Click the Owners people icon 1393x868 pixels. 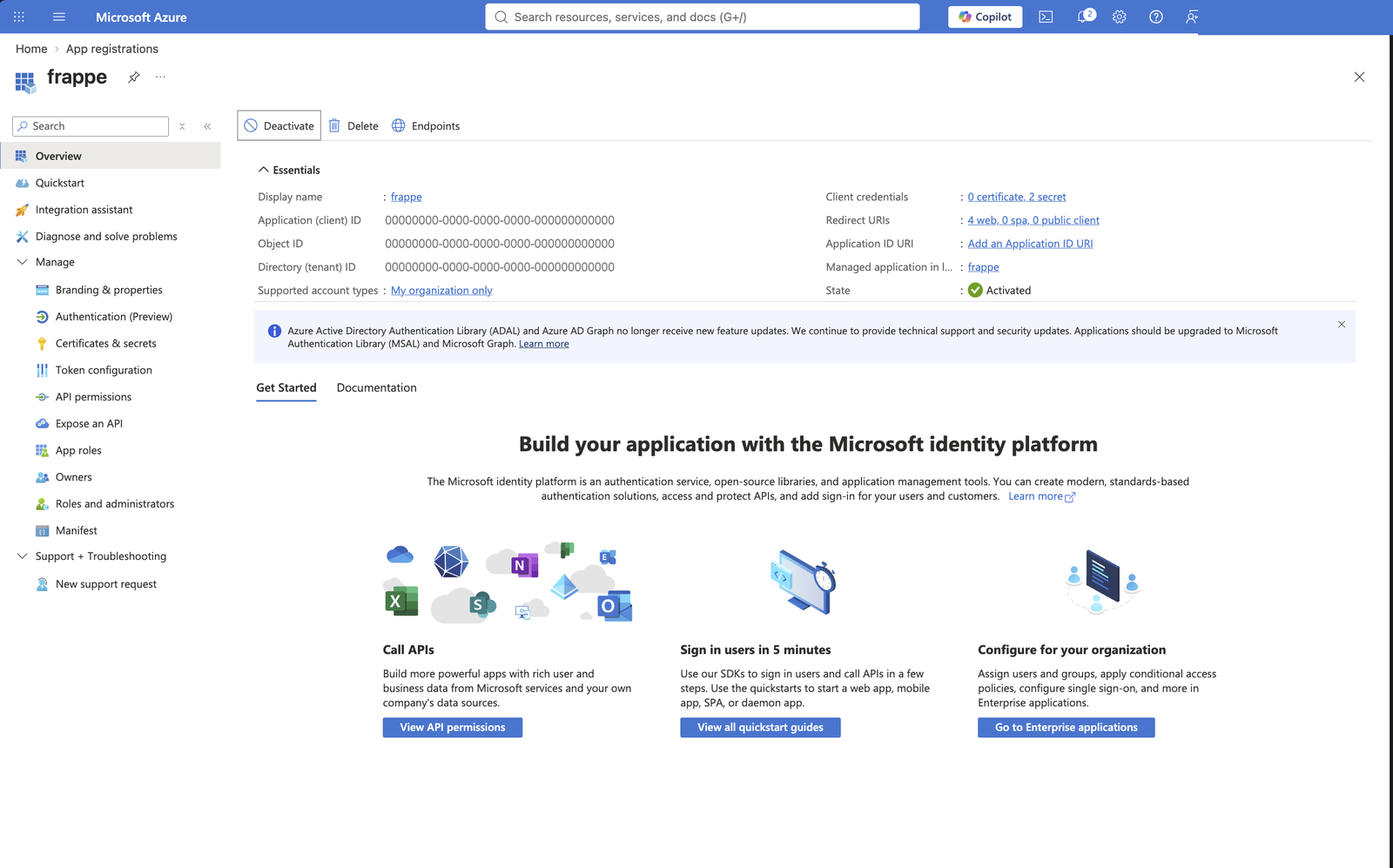42,477
